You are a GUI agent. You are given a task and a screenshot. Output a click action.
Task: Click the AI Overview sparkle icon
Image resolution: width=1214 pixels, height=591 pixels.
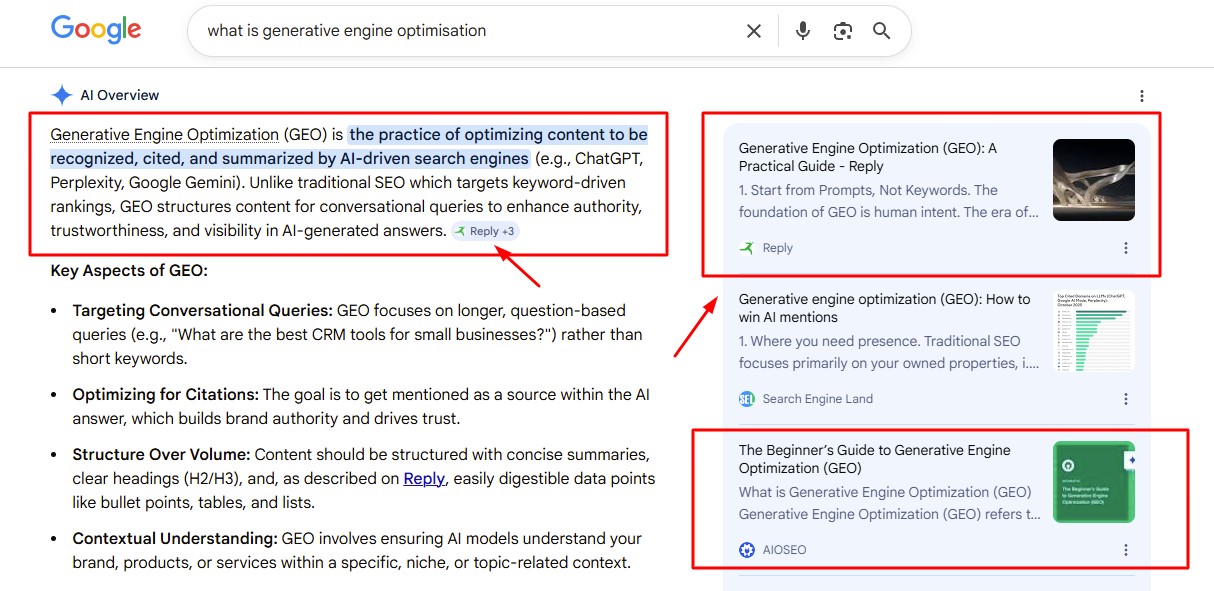[x=62, y=95]
